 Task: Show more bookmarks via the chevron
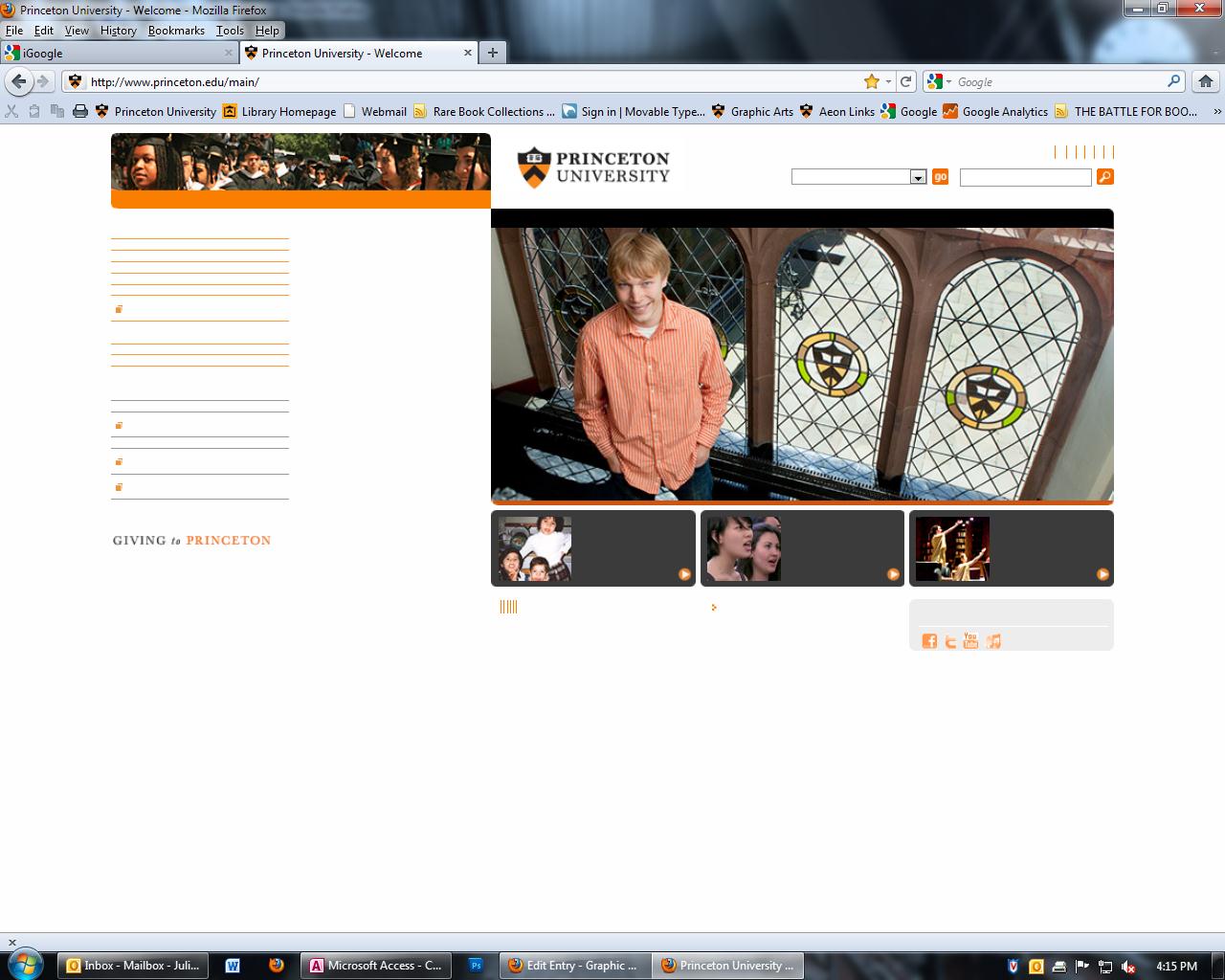click(1216, 111)
